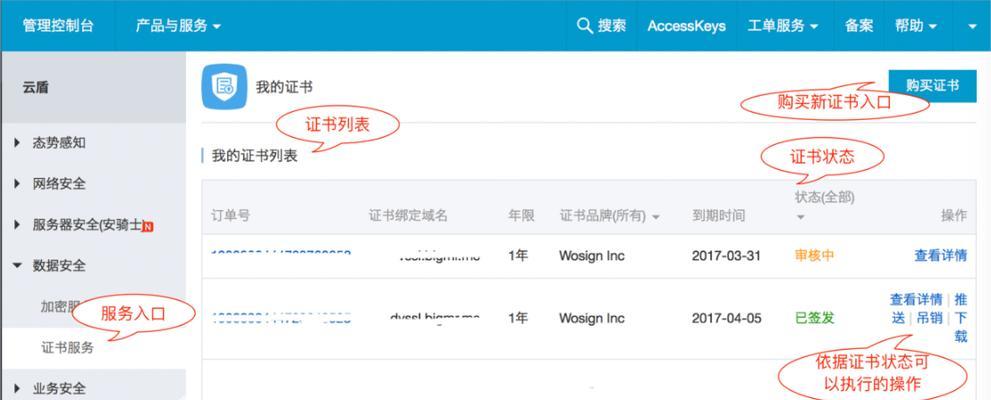
Task: Click the N badge beside 服务器安全(安骑士)
Action: [x=147, y=226]
